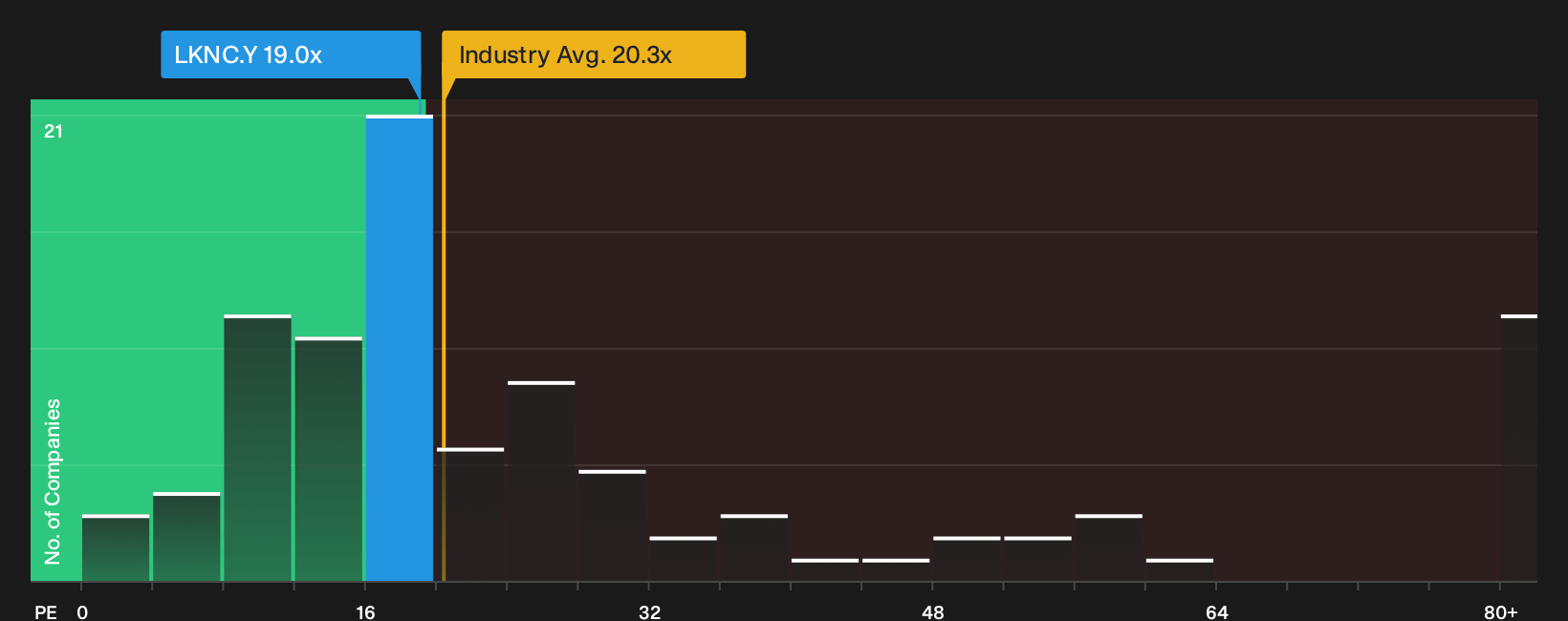
Task: Click the y-axis value 21
Action: pos(54,131)
